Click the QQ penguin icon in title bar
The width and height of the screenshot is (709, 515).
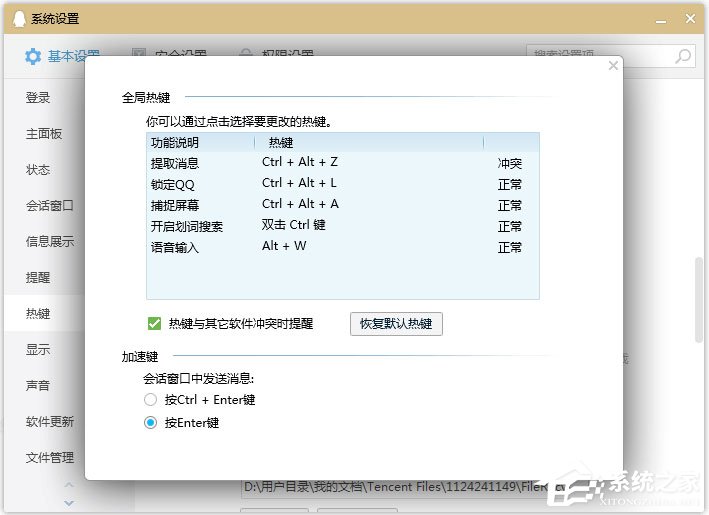click(x=16, y=18)
